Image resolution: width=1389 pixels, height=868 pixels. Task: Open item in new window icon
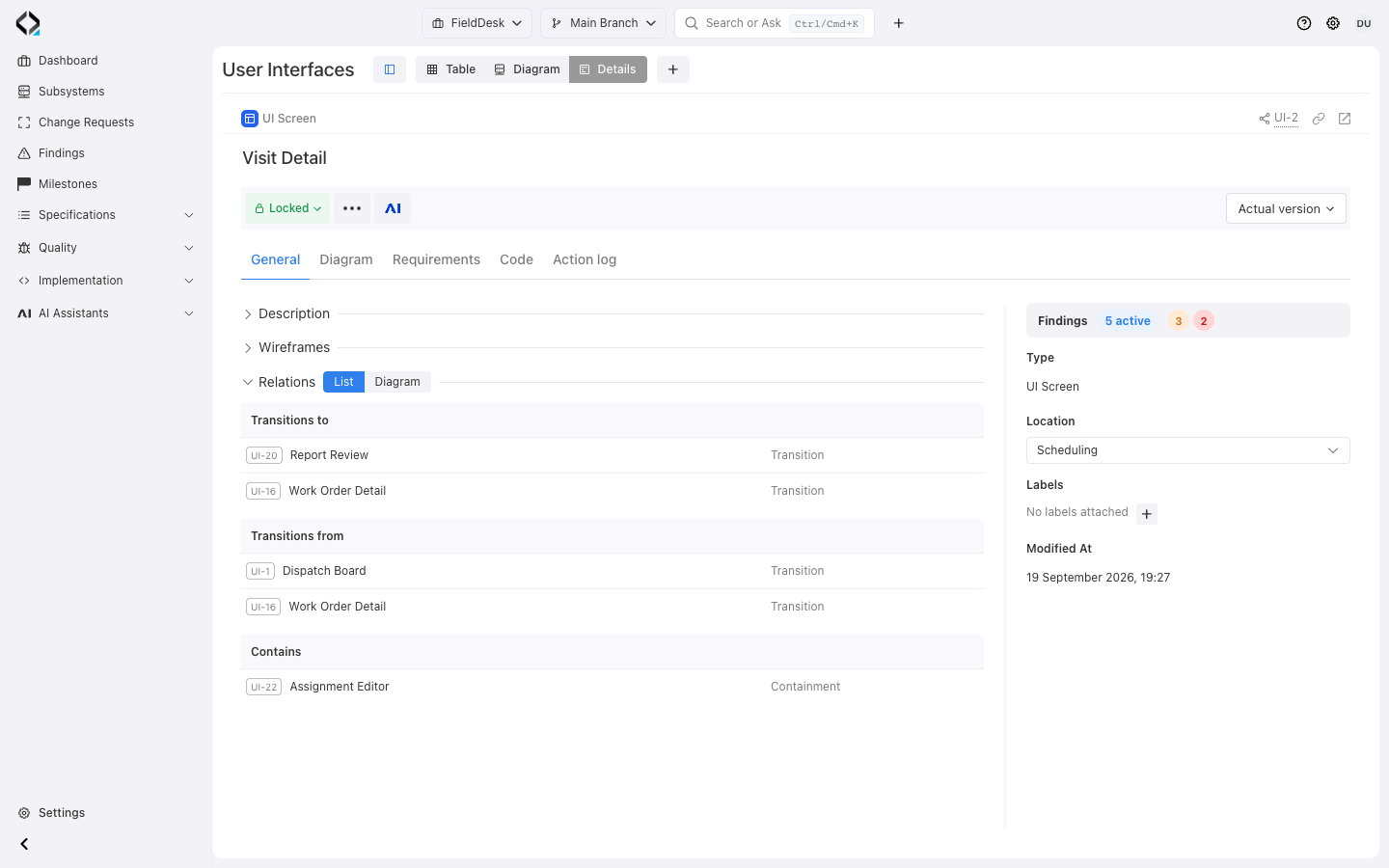tap(1345, 119)
